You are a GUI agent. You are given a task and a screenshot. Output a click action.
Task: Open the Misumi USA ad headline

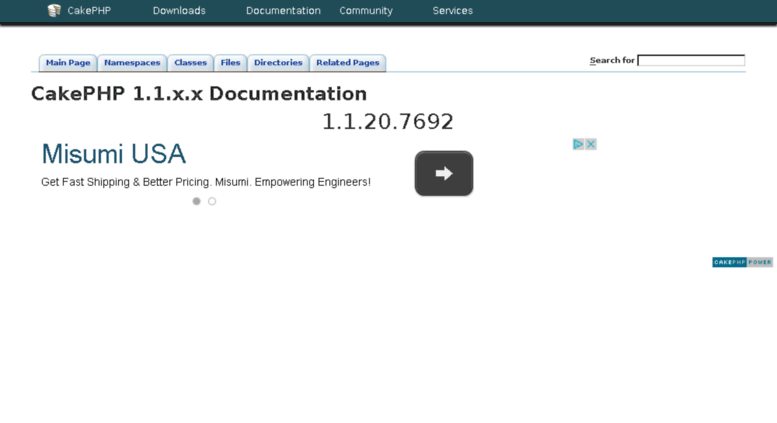click(113, 154)
